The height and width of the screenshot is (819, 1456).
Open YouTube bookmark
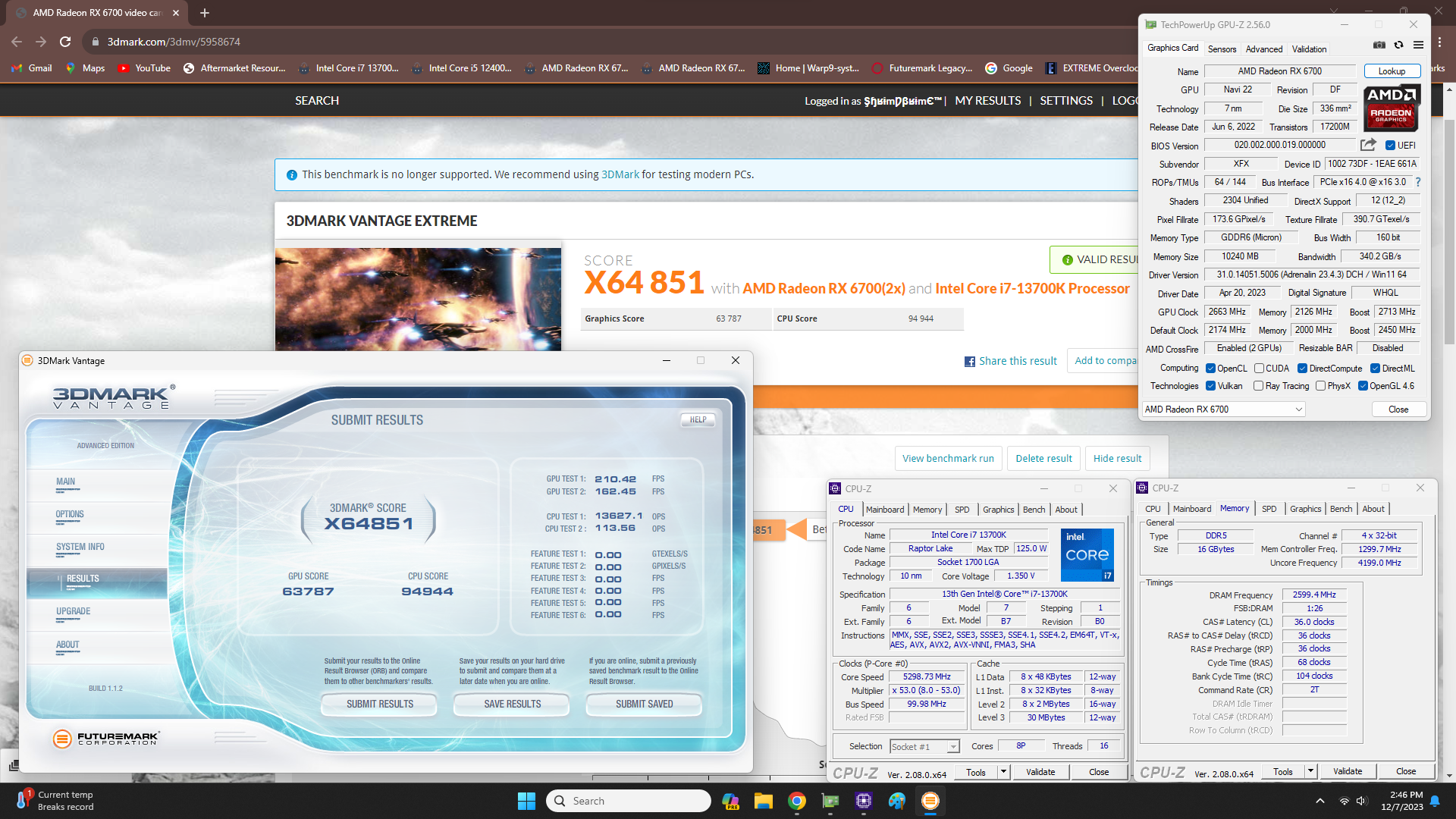pos(144,68)
